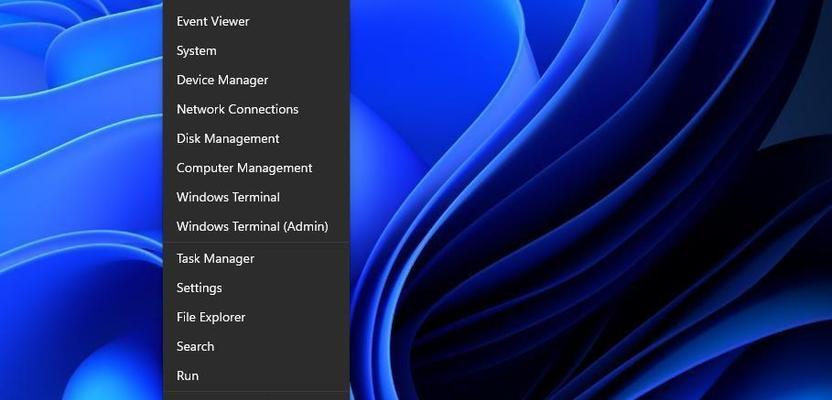Click the Run menu item
The width and height of the screenshot is (832, 400).
256,375
